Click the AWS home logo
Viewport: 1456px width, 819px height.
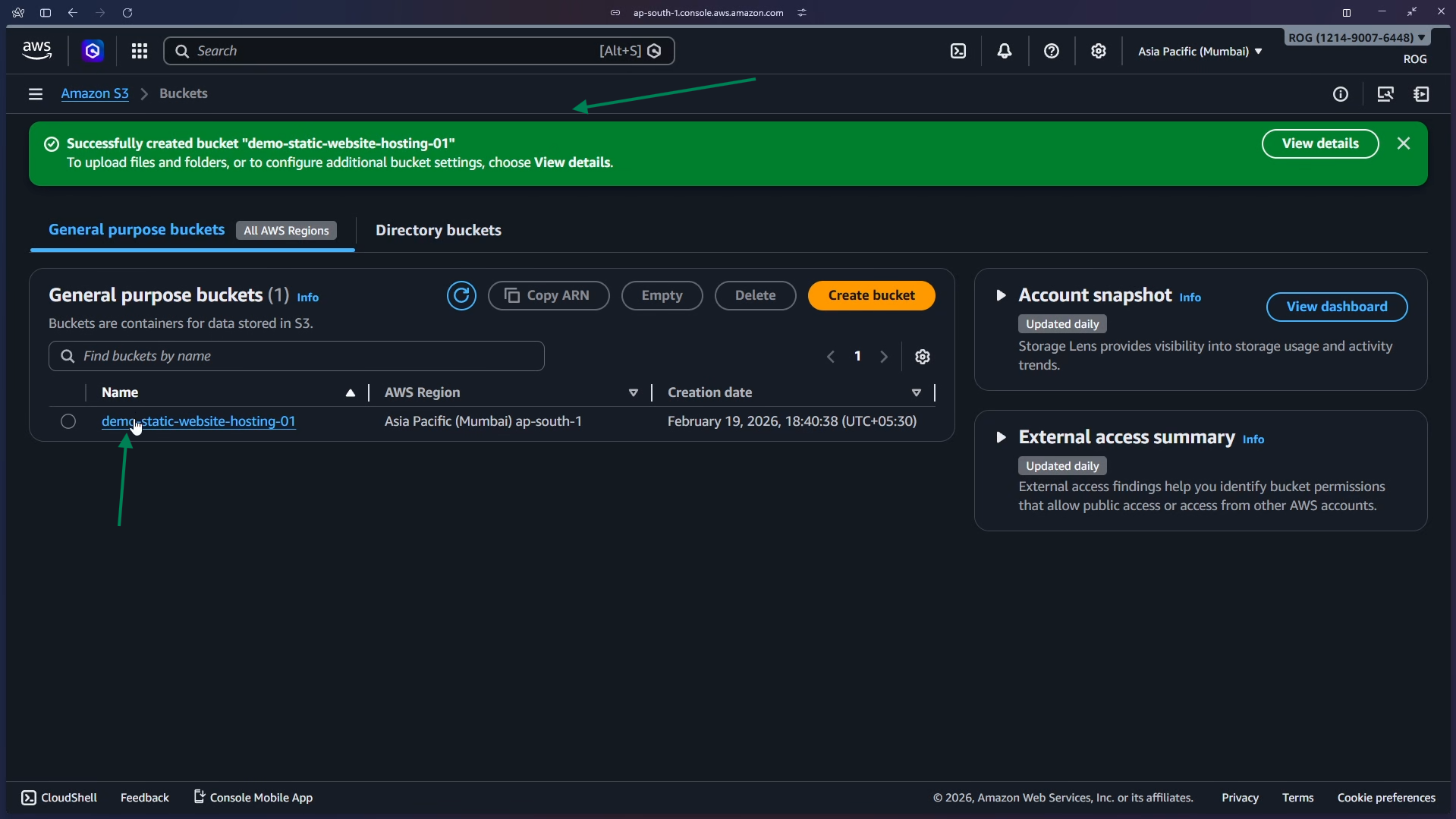click(36, 50)
